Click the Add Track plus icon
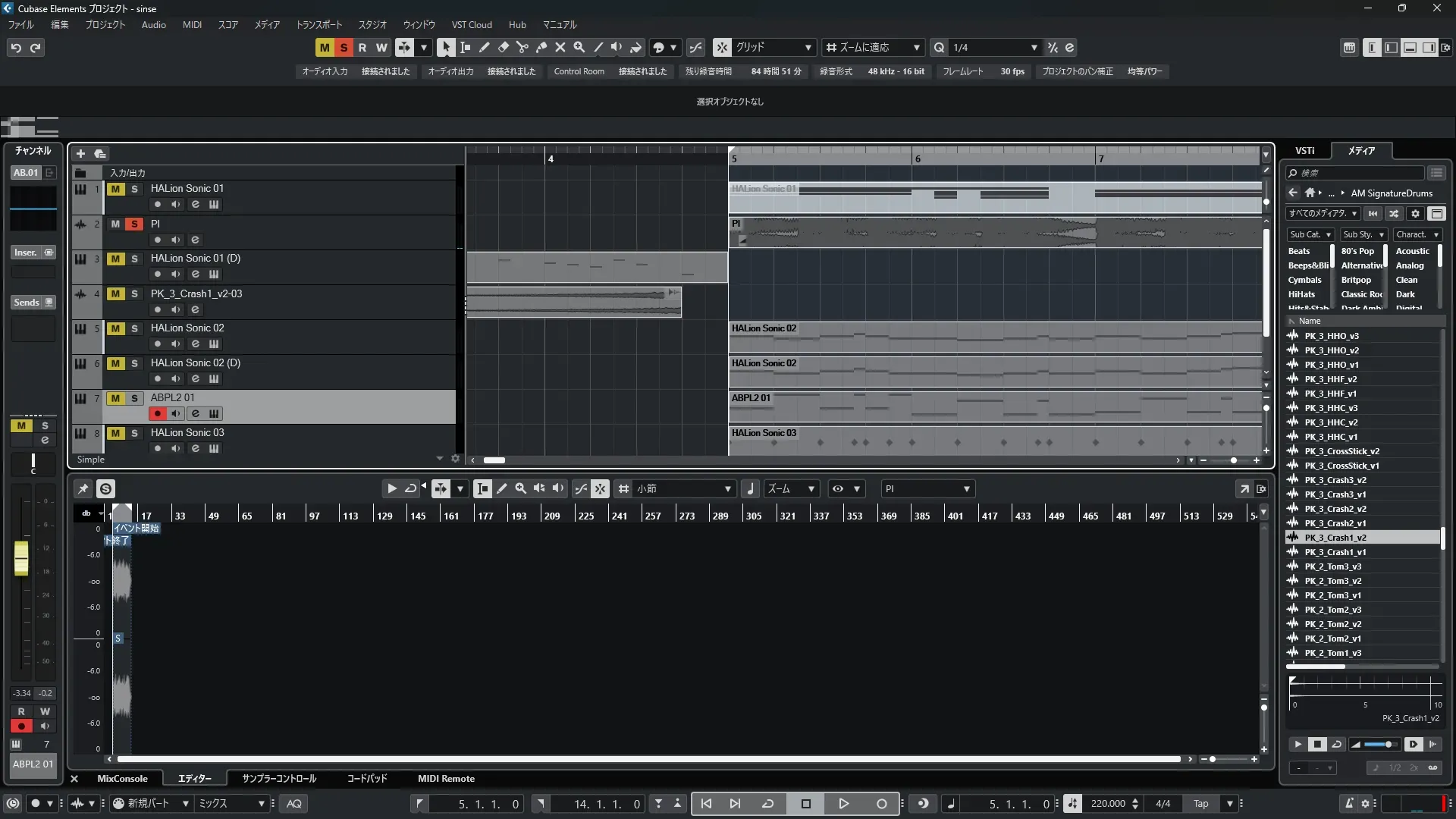The image size is (1456, 819). (80, 153)
